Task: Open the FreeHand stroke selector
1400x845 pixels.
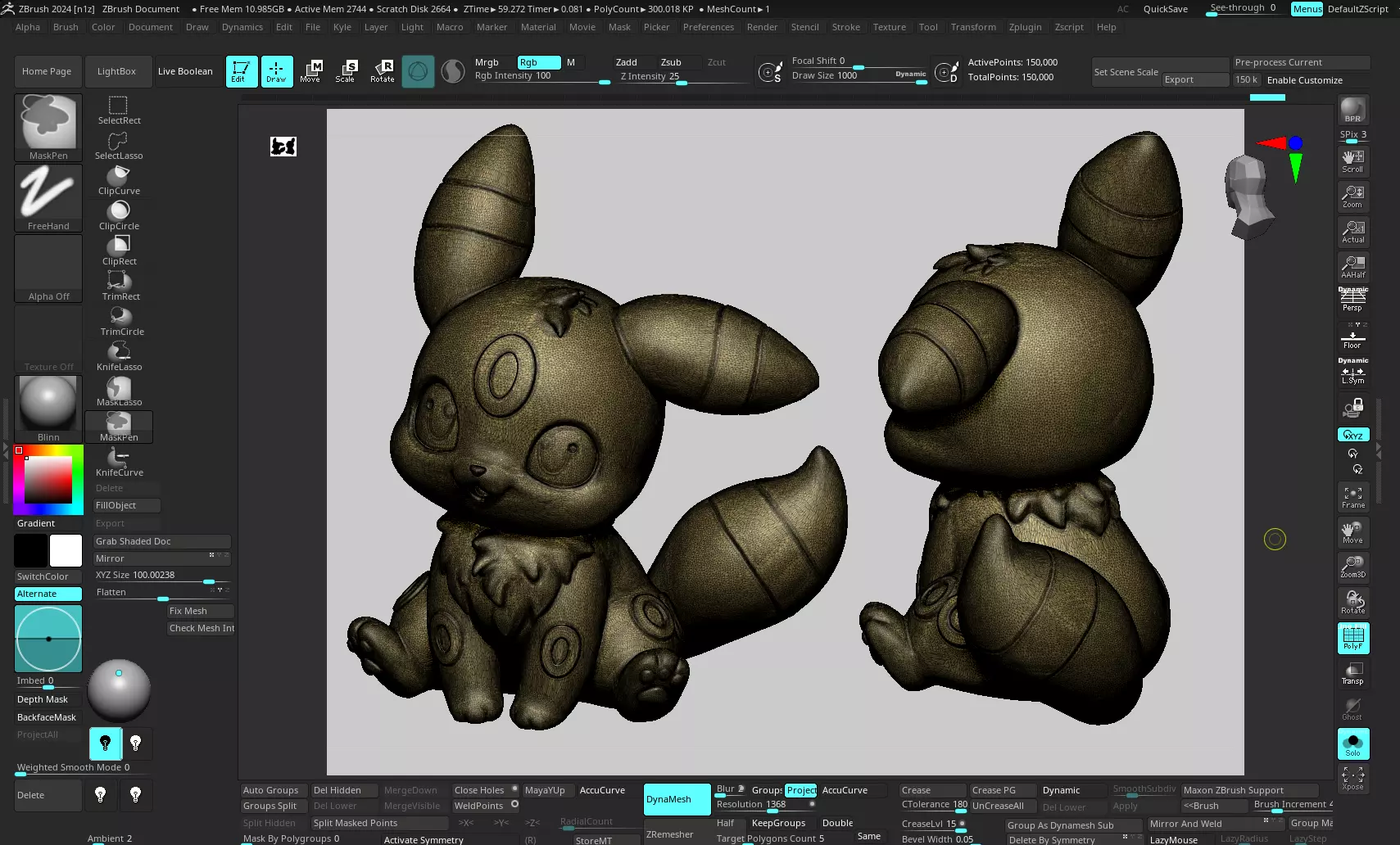Action: tap(48, 197)
